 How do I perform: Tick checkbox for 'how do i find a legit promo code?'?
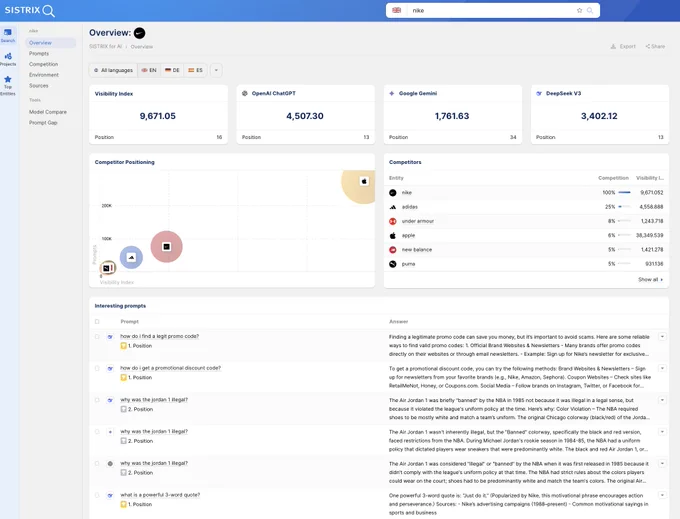click(x=97, y=336)
